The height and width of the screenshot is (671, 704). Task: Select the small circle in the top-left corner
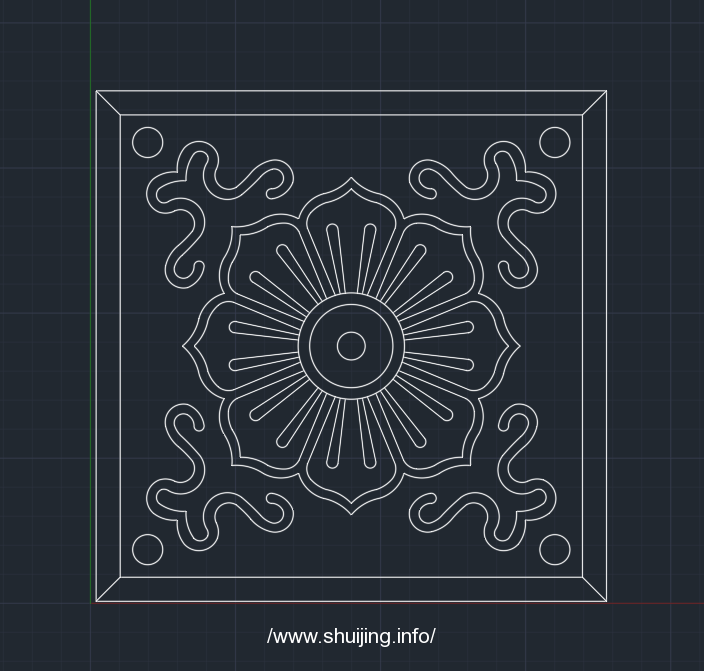point(148,142)
